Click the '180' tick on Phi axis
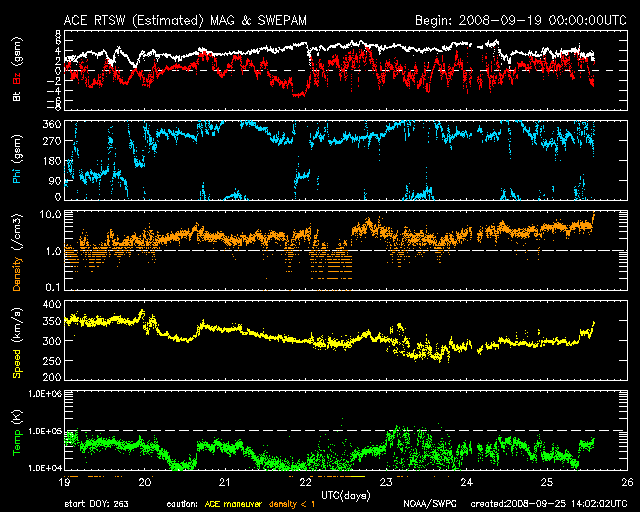This screenshot has height=512, width=640. (52, 161)
